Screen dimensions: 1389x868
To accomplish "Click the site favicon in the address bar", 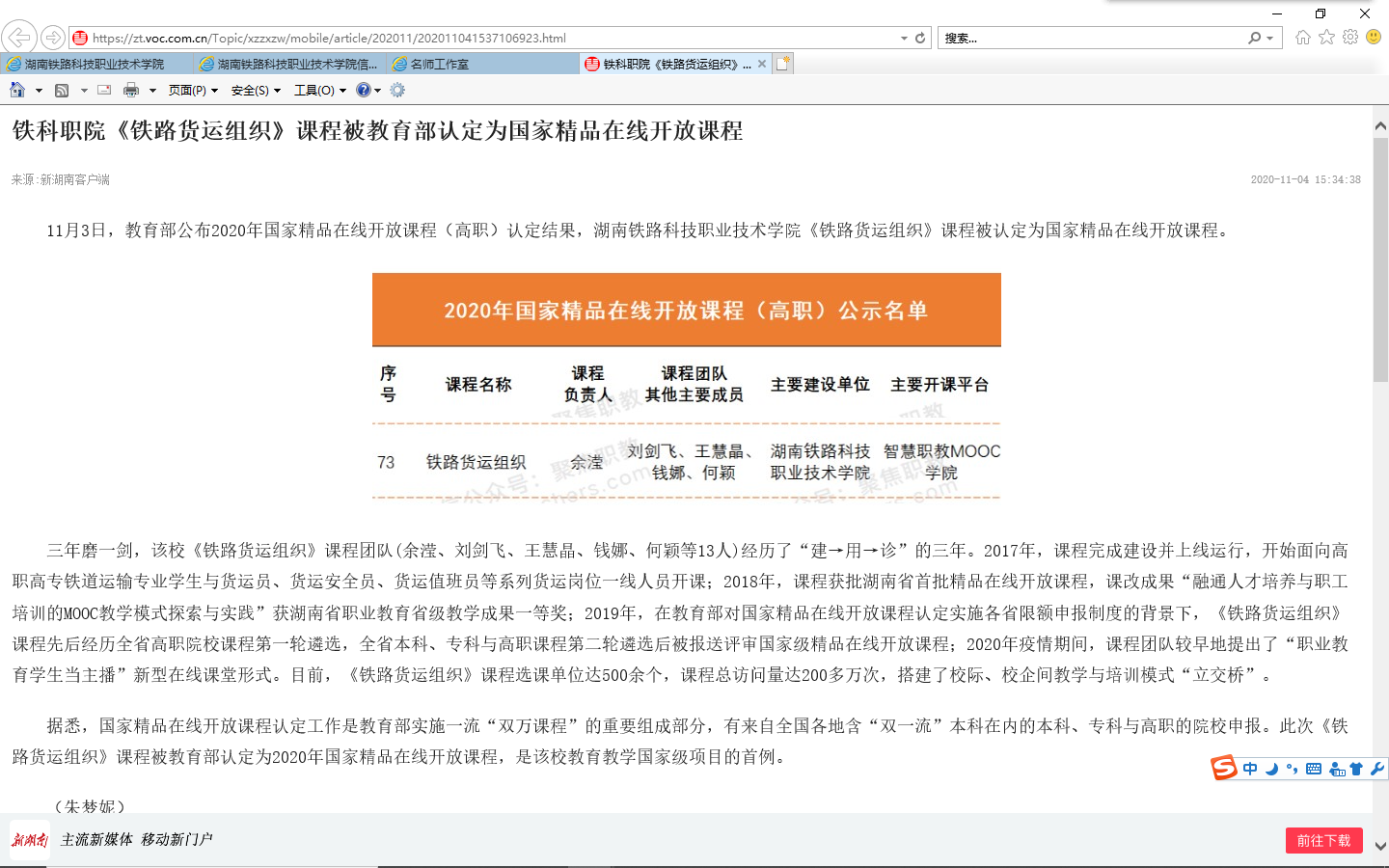I will point(80,38).
